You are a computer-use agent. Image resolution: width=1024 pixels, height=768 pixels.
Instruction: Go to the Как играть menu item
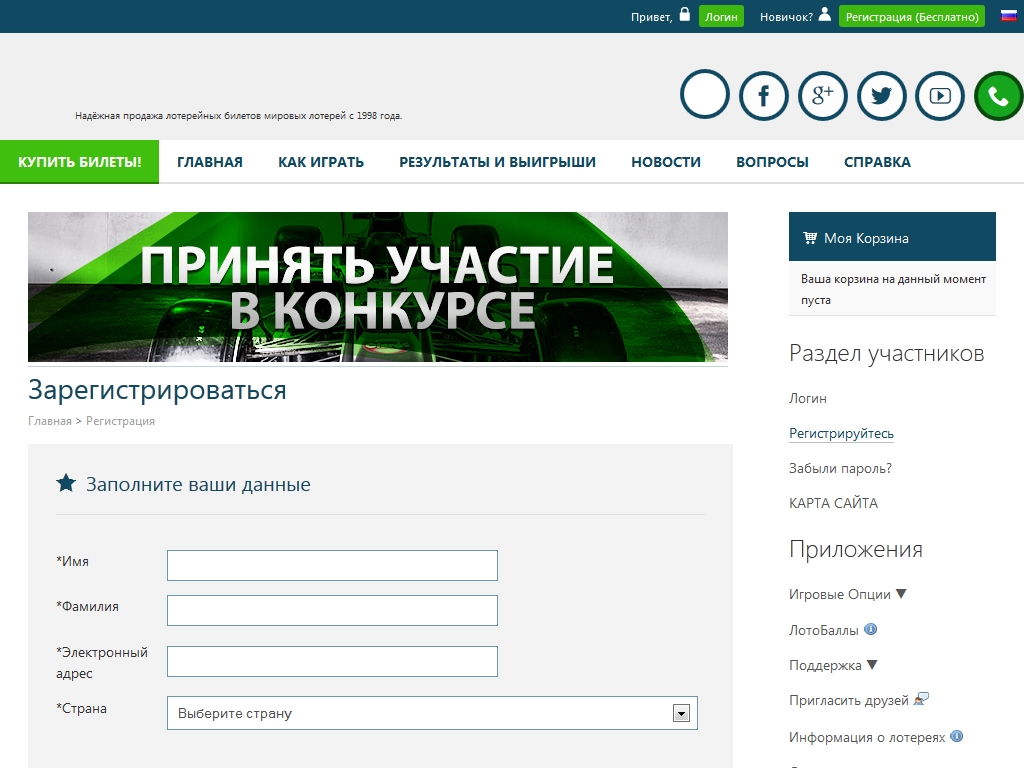321,162
